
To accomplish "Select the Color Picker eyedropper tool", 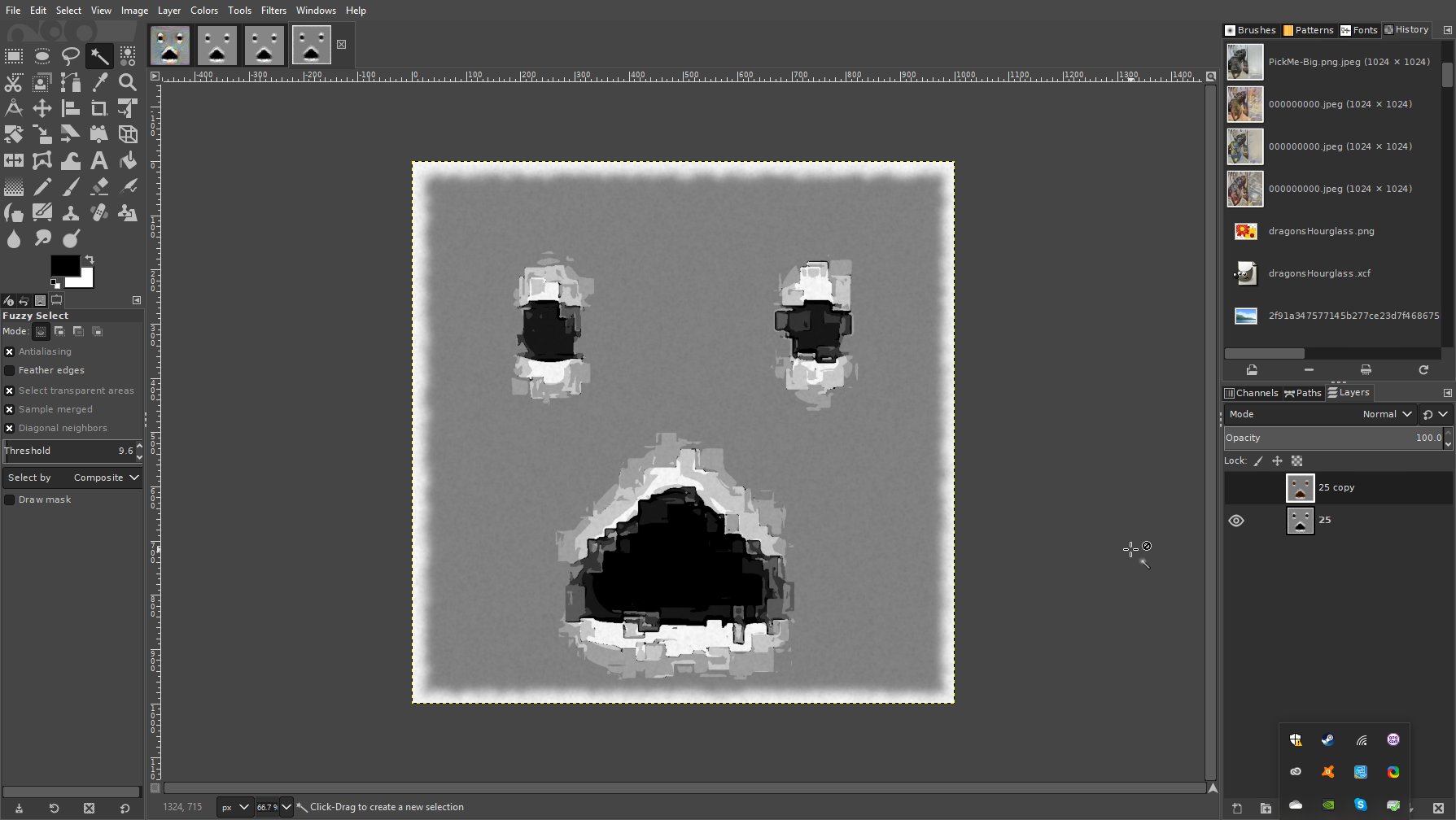I will point(99,82).
